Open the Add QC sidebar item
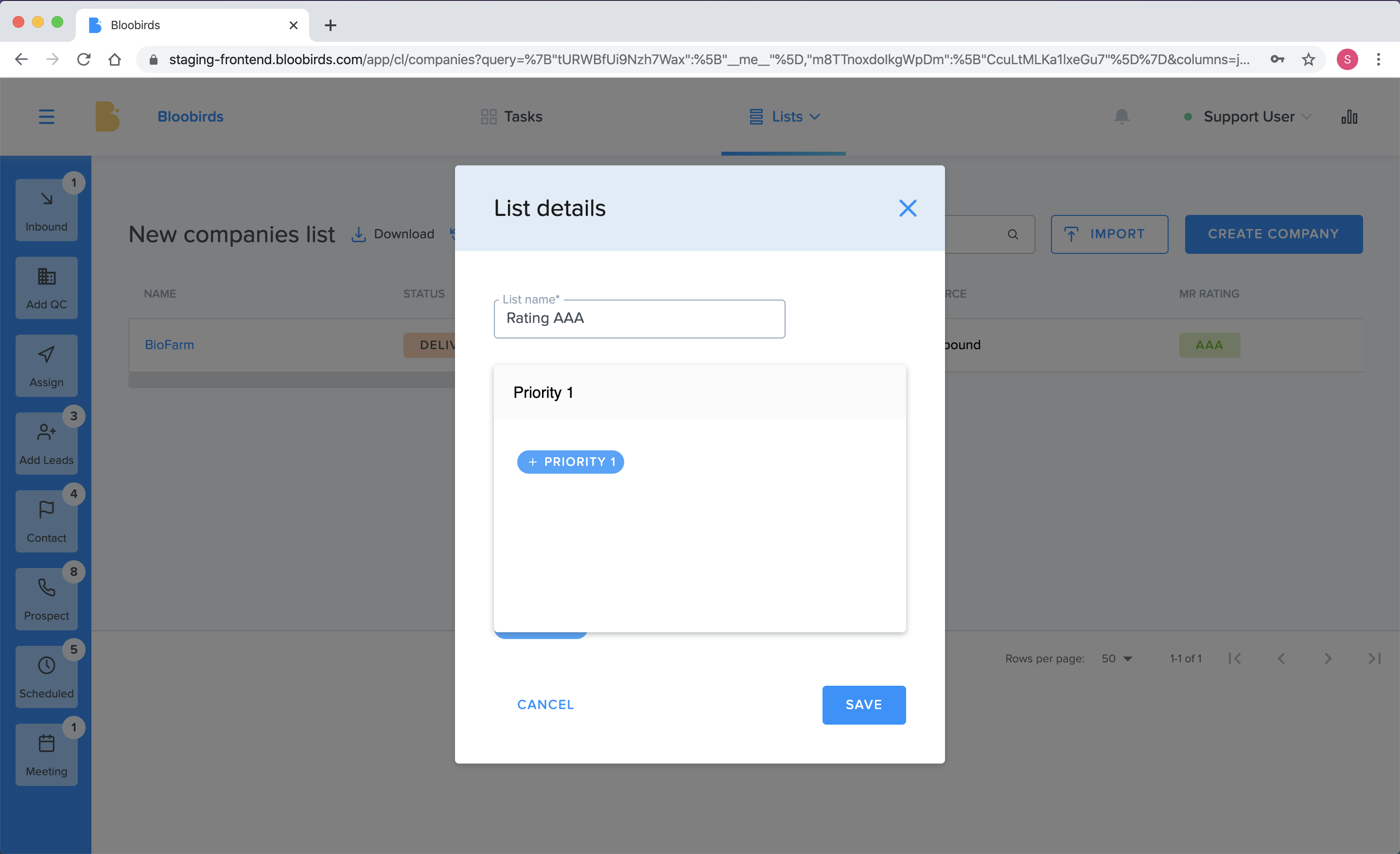1400x854 pixels. pos(47,288)
